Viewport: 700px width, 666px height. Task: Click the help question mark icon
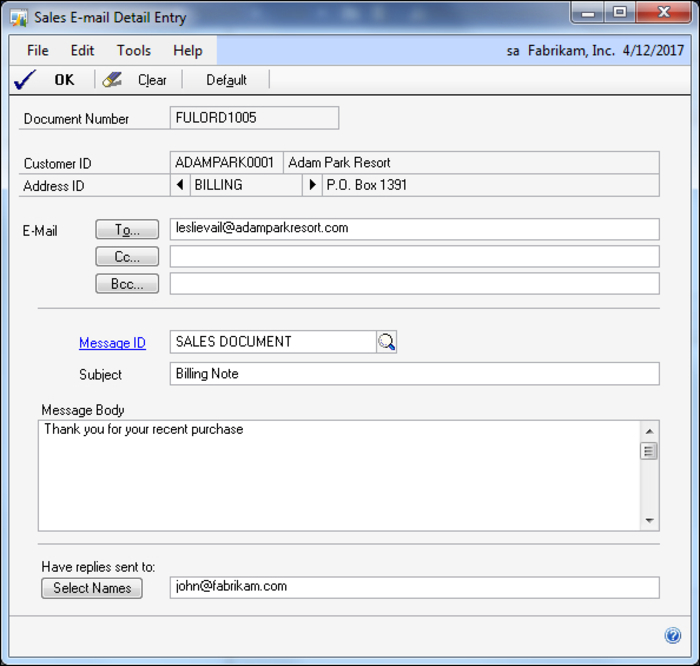coord(672,635)
